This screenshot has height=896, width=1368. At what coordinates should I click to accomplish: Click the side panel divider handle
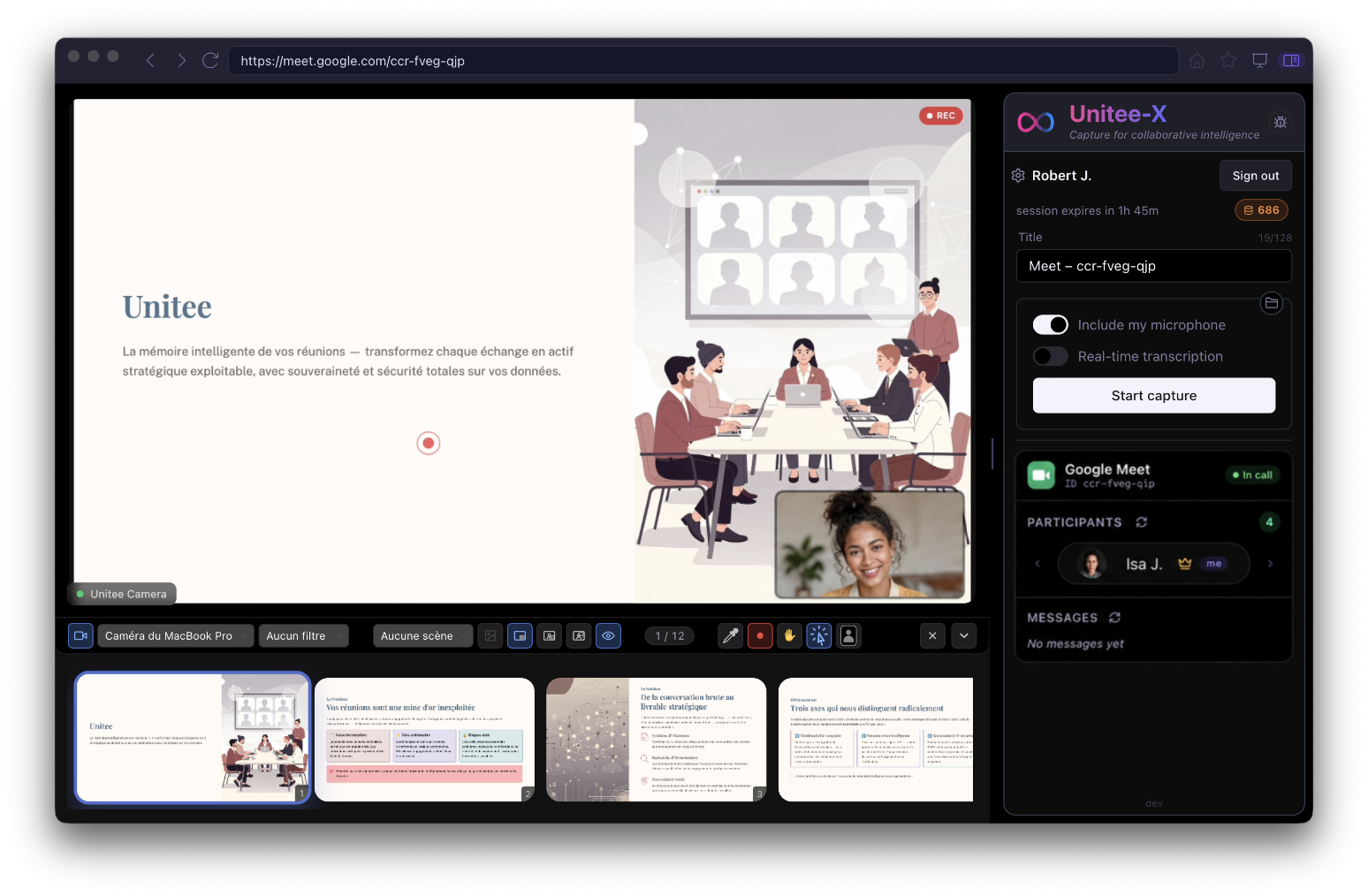[x=992, y=454]
